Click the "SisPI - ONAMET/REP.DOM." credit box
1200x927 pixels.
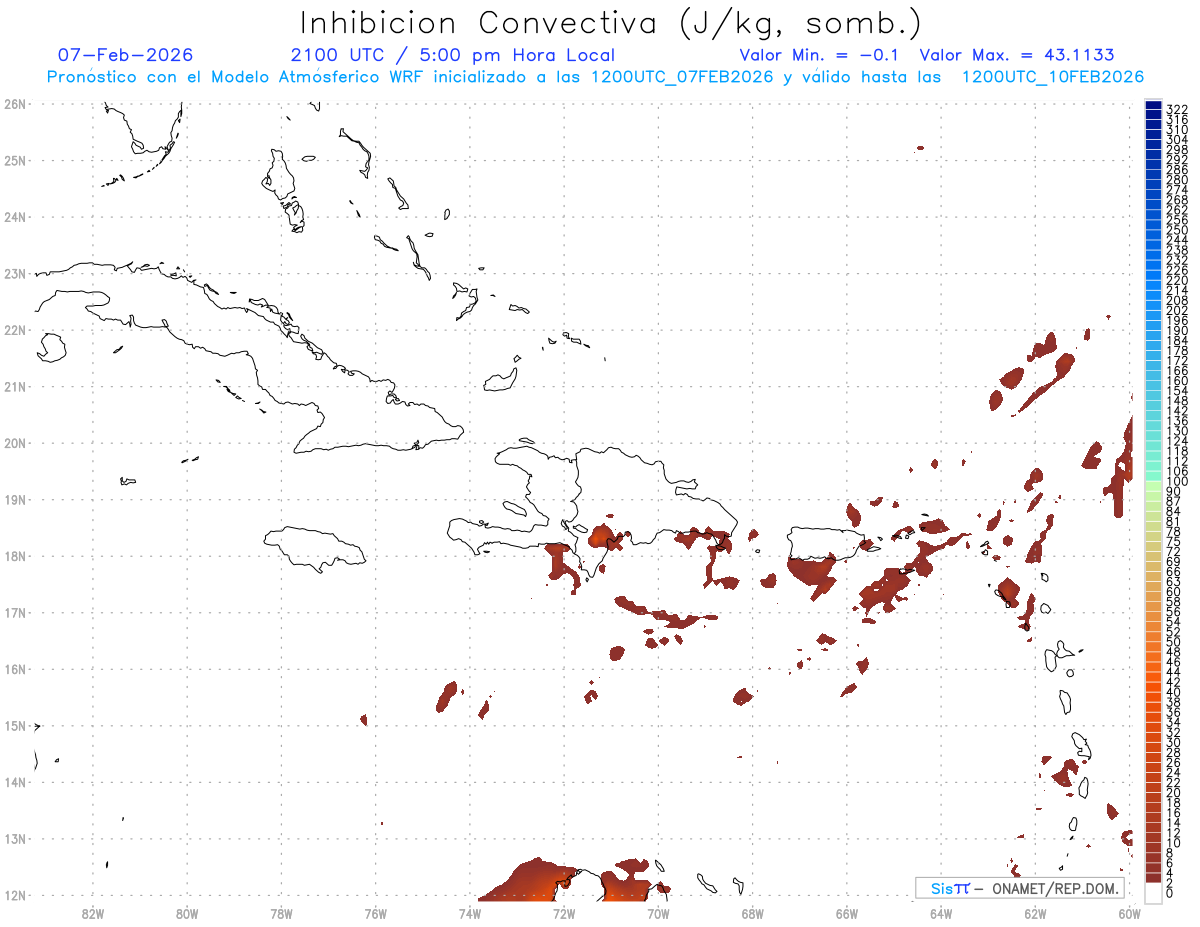tap(1020, 888)
